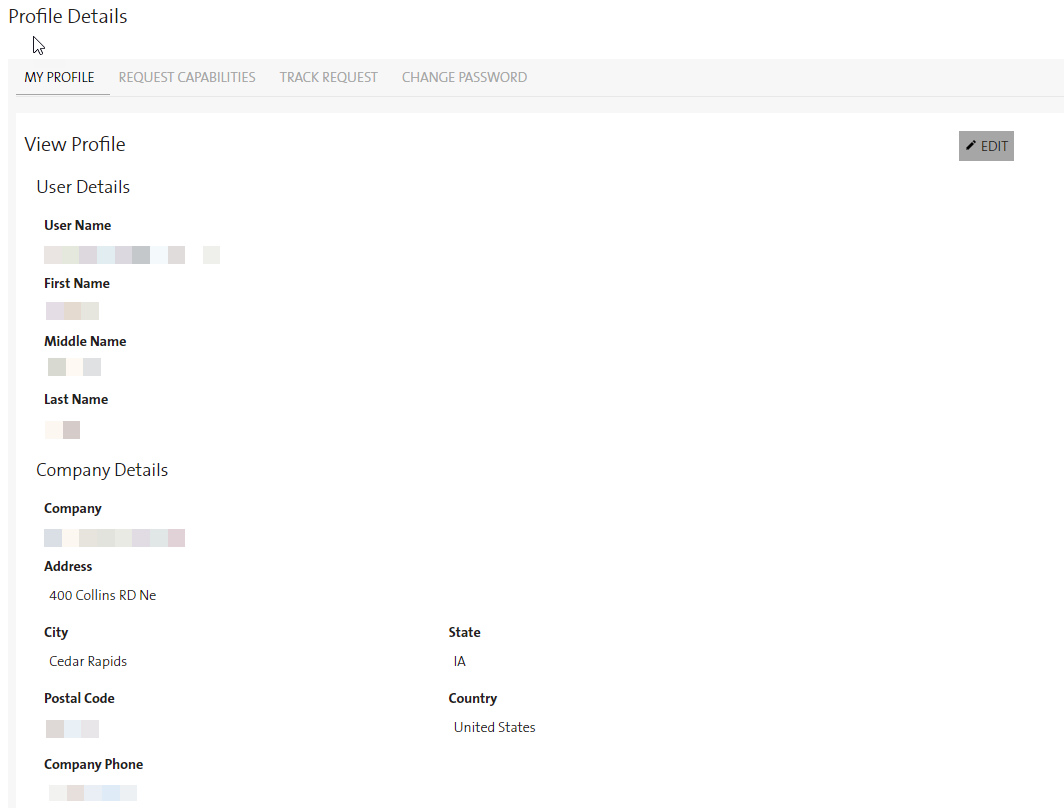Open the Track Request tab
Image resolution: width=1064 pixels, height=808 pixels.
(328, 77)
